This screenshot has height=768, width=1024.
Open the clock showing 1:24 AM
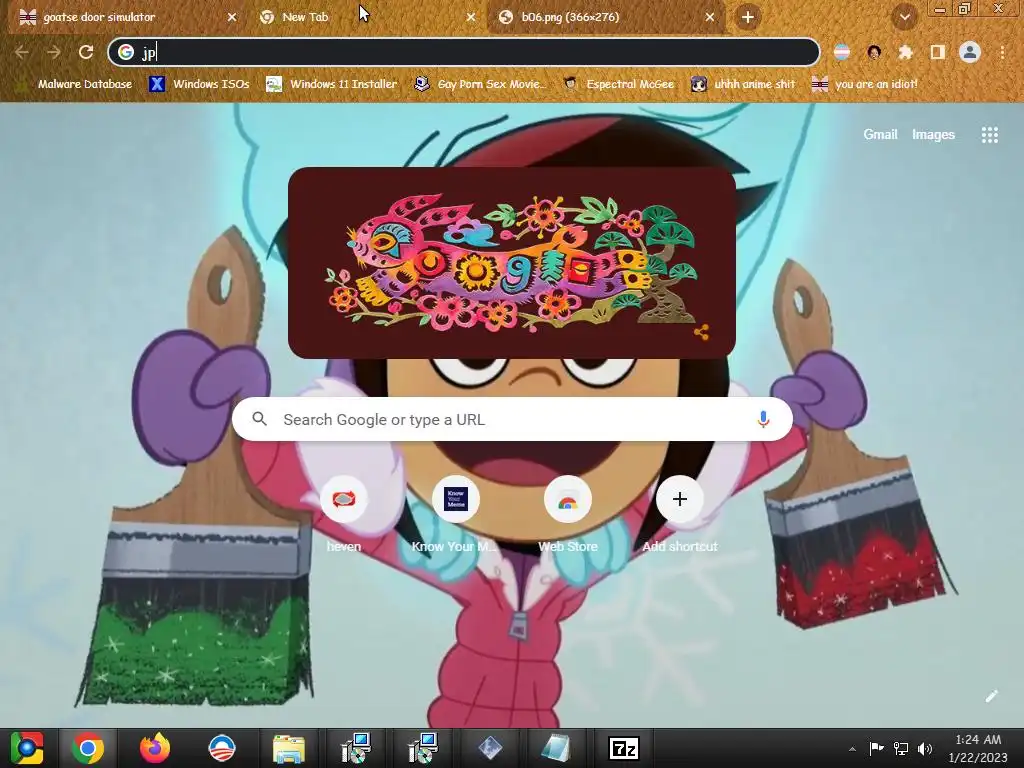[978, 748]
